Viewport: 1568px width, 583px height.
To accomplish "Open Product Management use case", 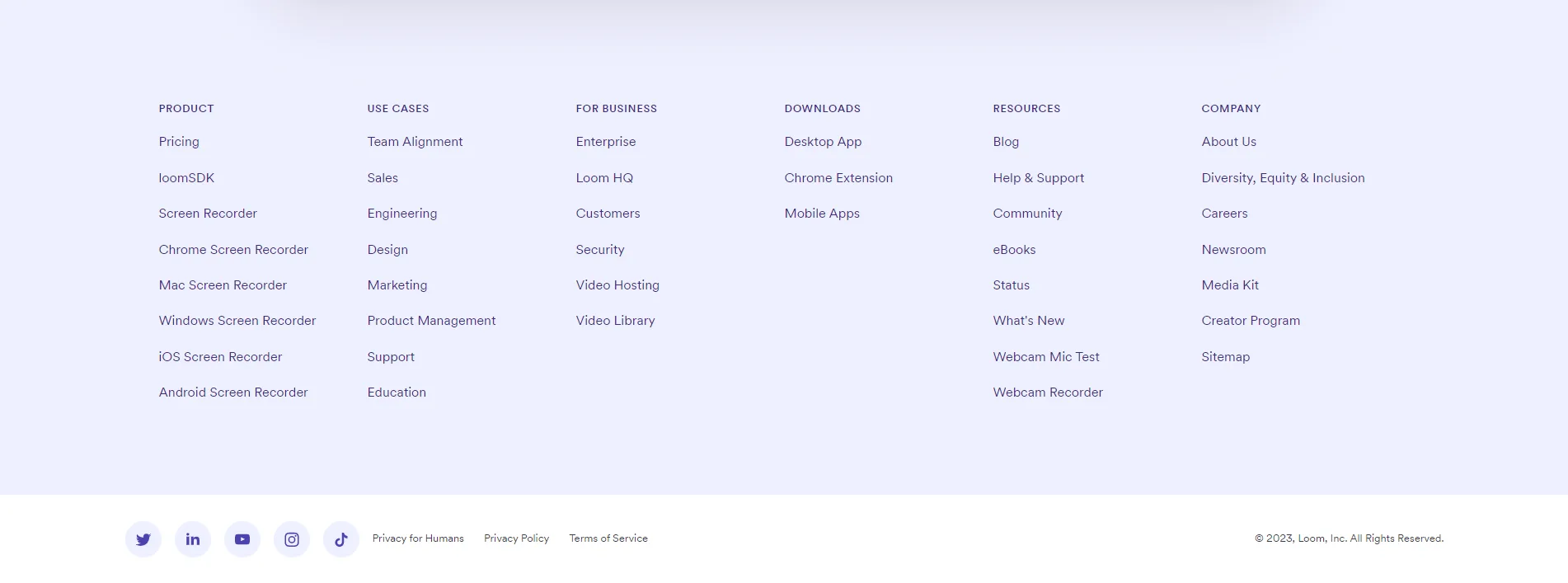I will tap(431, 321).
